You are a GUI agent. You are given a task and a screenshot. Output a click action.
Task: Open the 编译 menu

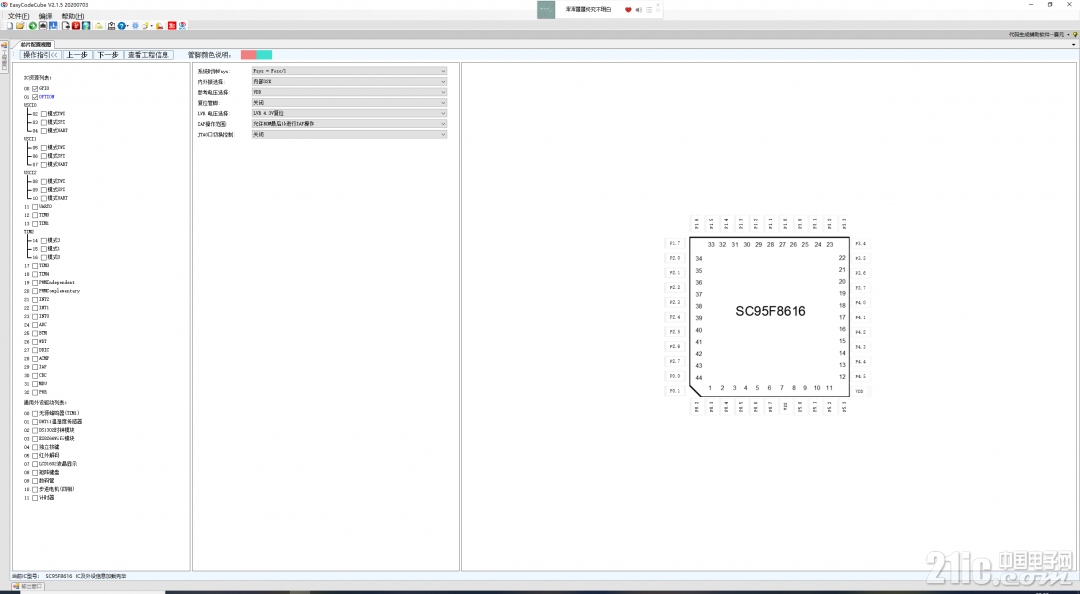coord(45,16)
